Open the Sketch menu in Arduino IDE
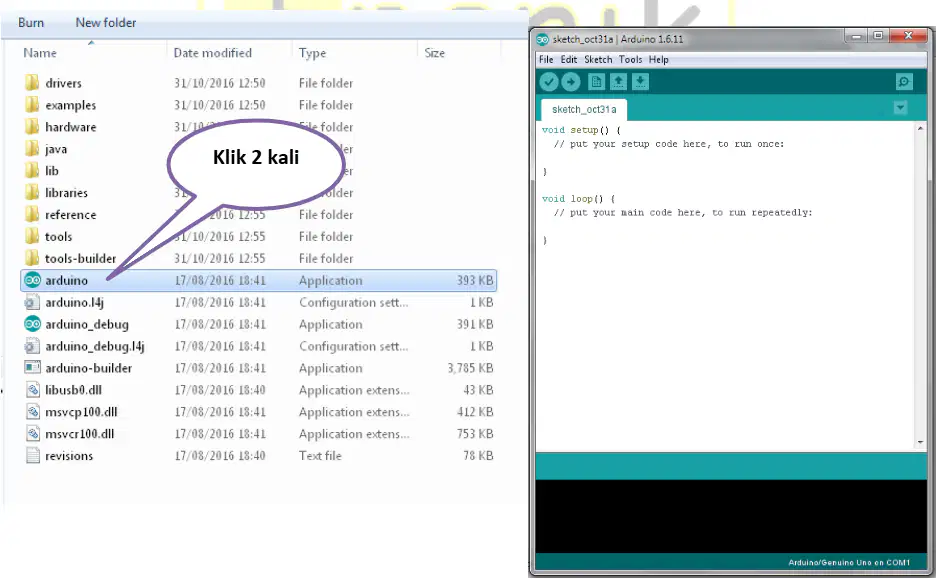This screenshot has width=937, height=579. 598,60
